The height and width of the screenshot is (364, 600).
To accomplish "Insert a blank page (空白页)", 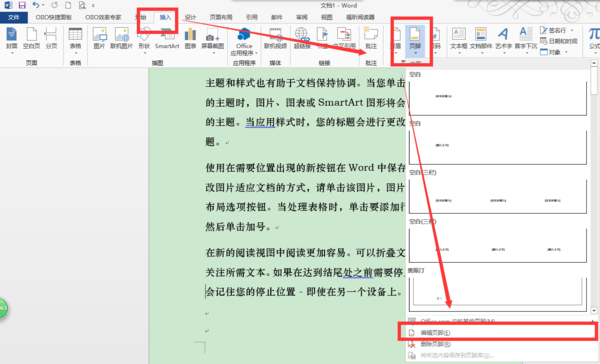I will (31, 38).
